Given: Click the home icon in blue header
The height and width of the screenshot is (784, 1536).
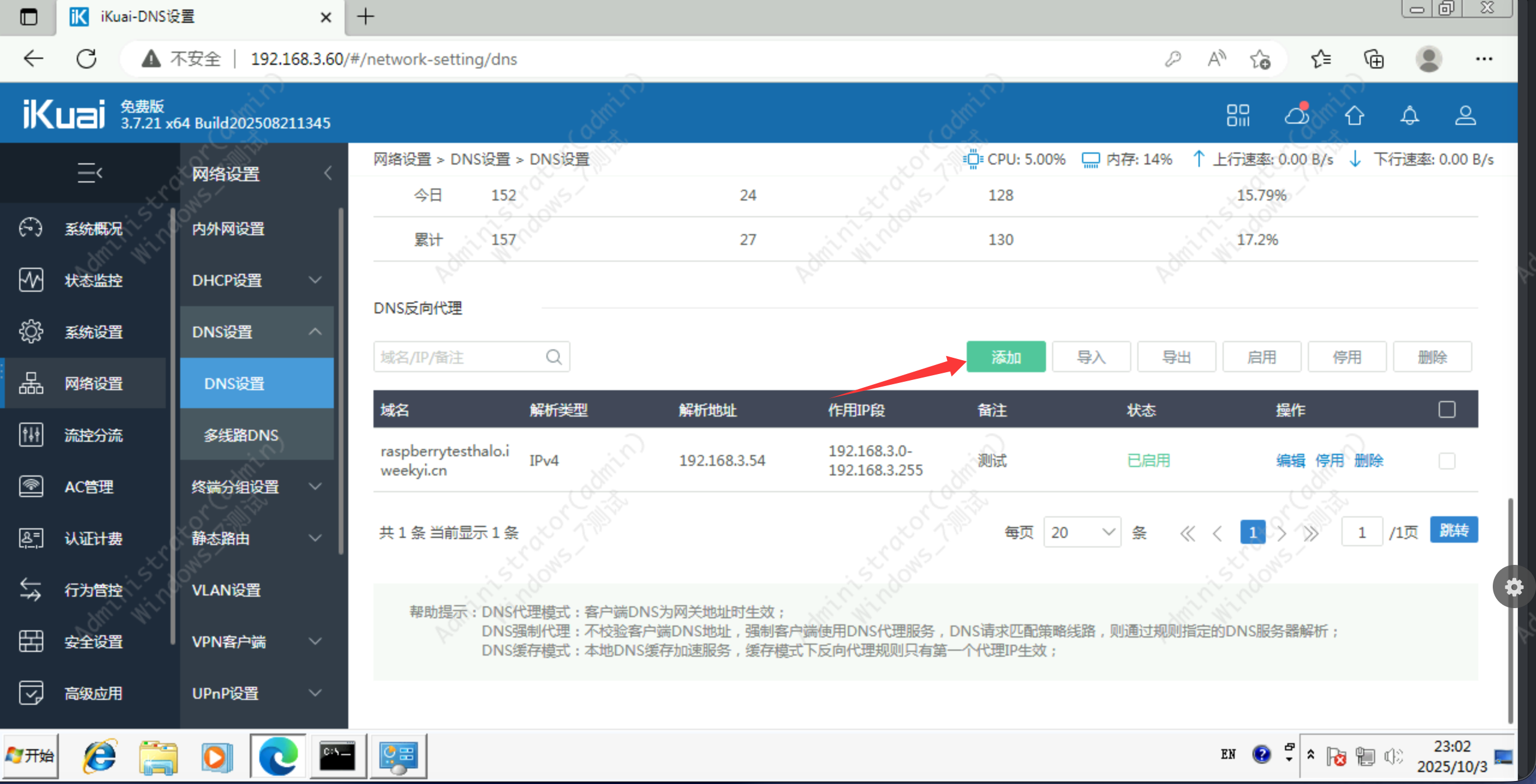Looking at the screenshot, I should click(1353, 115).
